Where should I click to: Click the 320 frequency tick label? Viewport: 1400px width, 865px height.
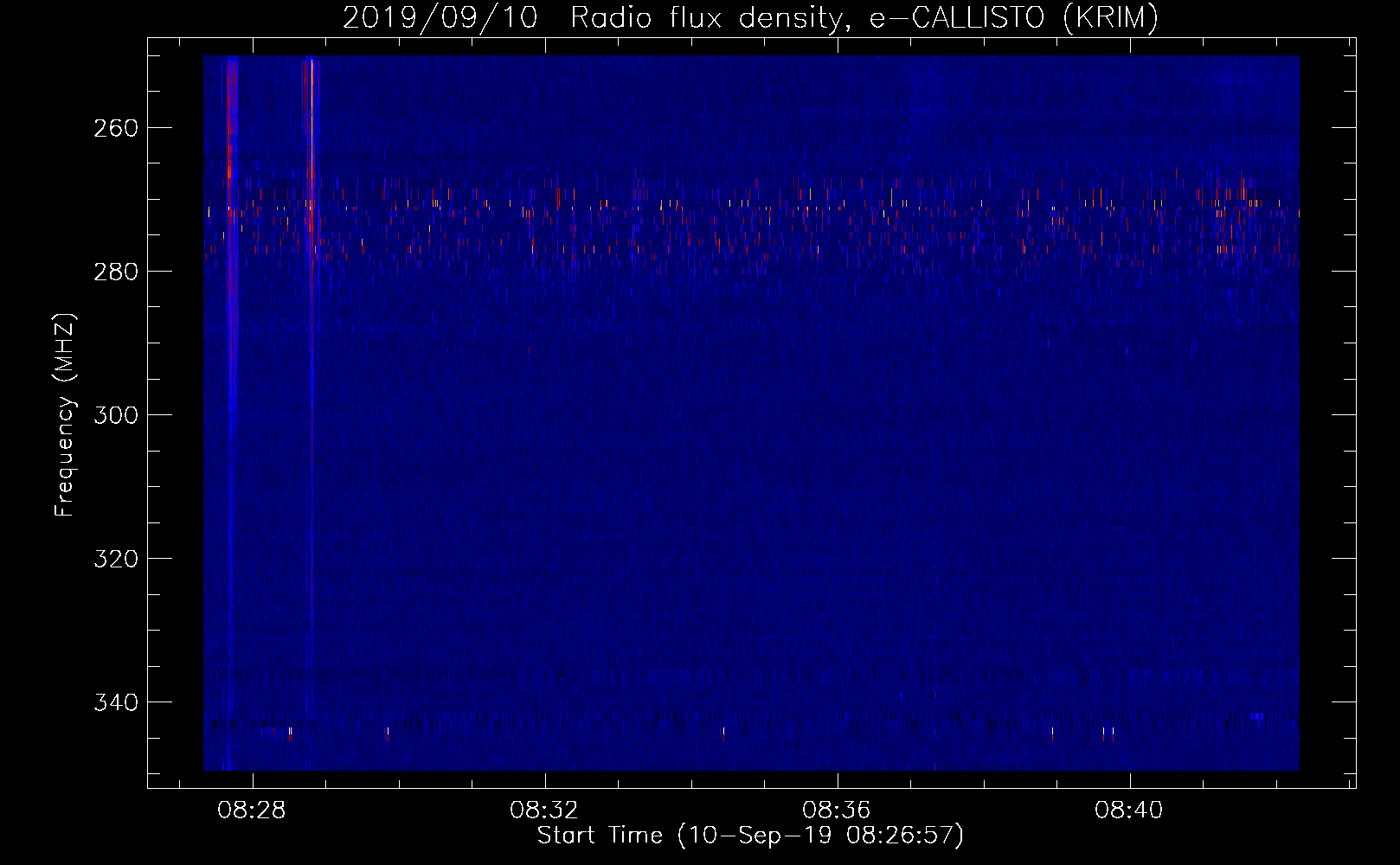[116, 559]
